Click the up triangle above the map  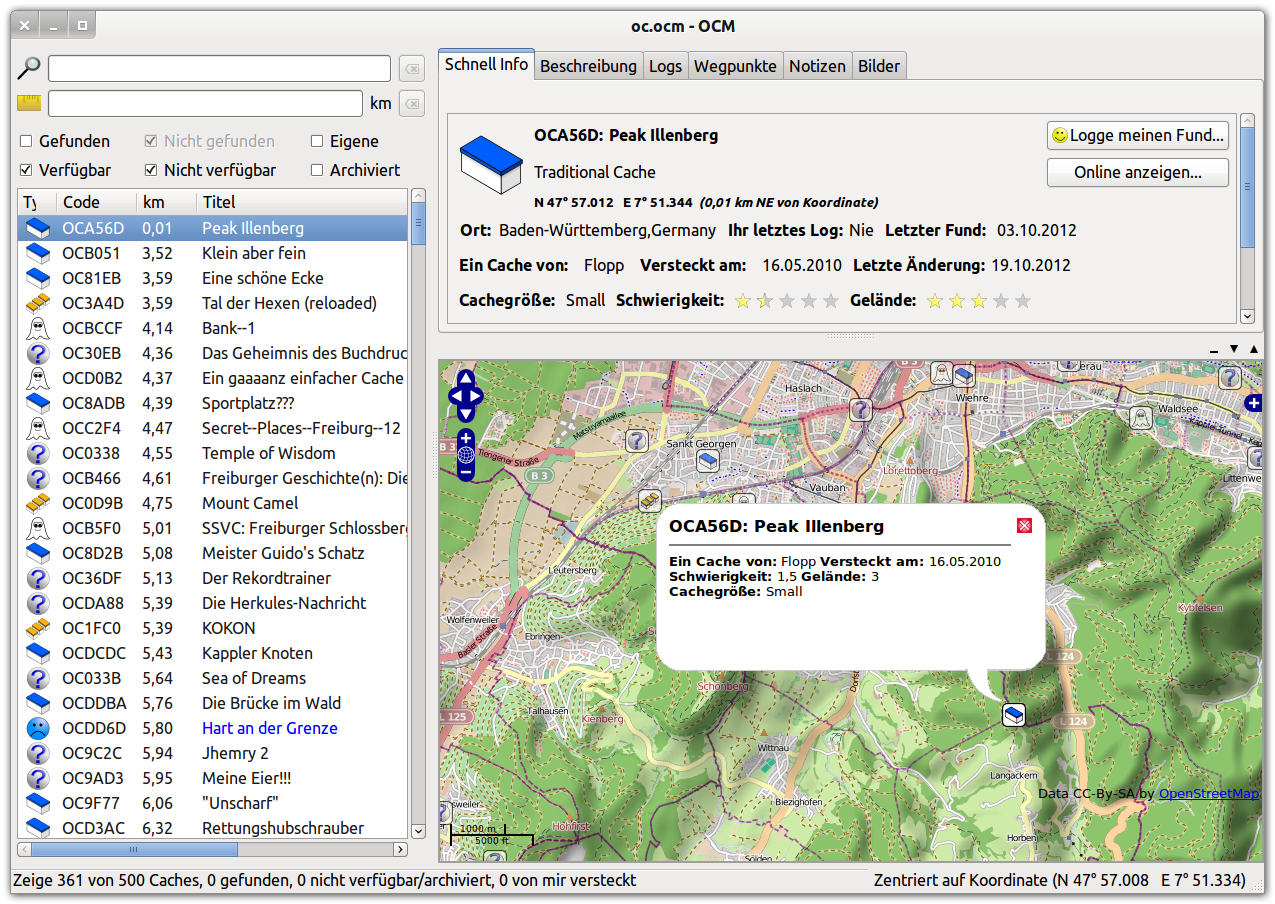1254,349
